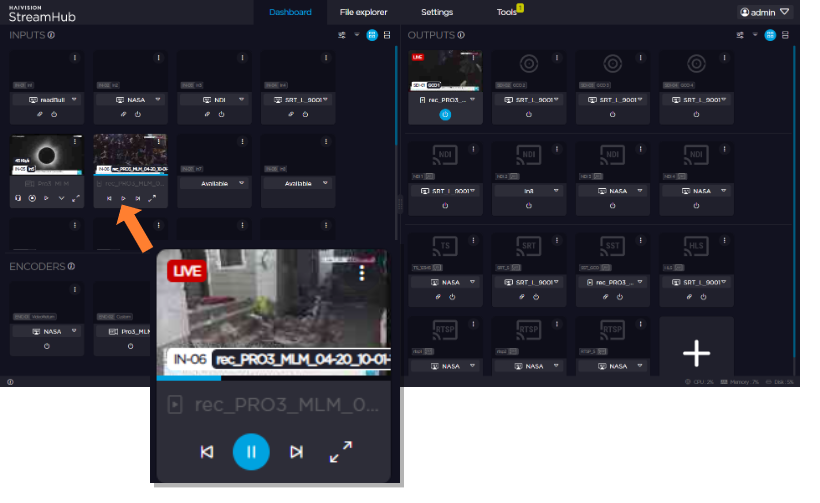Expand first Available input slot dropdown
The height and width of the screenshot is (503, 820).
click(x=243, y=184)
